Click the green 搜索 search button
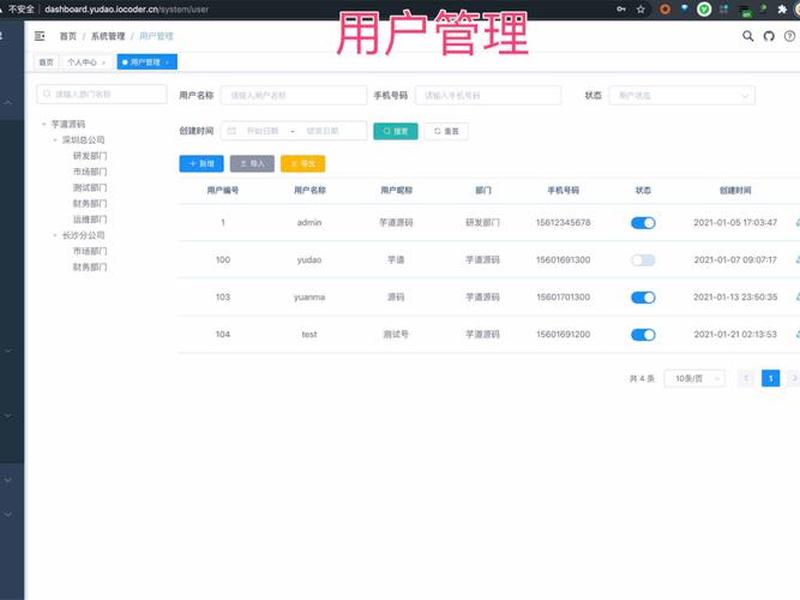Image resolution: width=800 pixels, height=600 pixels. coord(395,131)
